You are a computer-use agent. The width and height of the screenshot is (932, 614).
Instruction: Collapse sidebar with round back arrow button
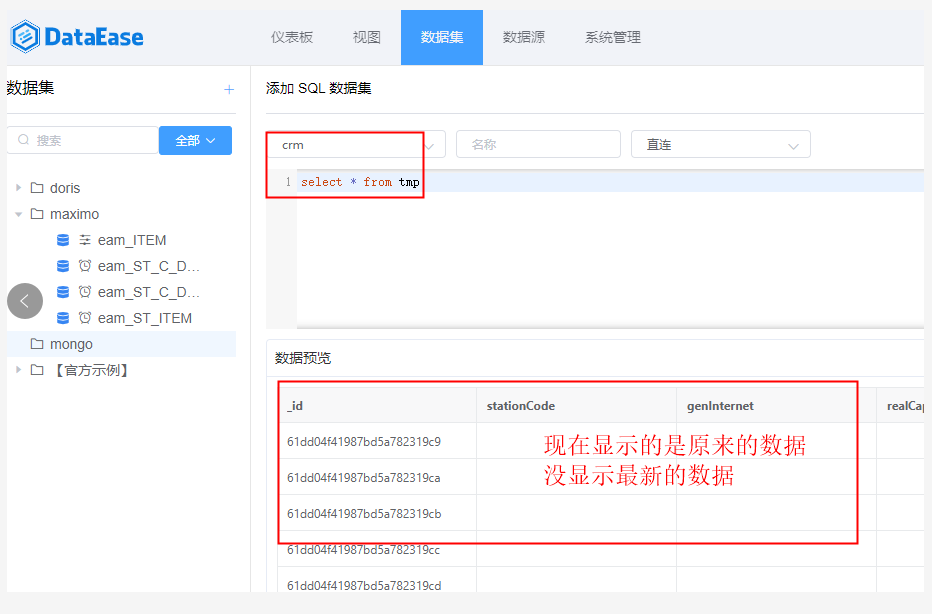tap(25, 301)
